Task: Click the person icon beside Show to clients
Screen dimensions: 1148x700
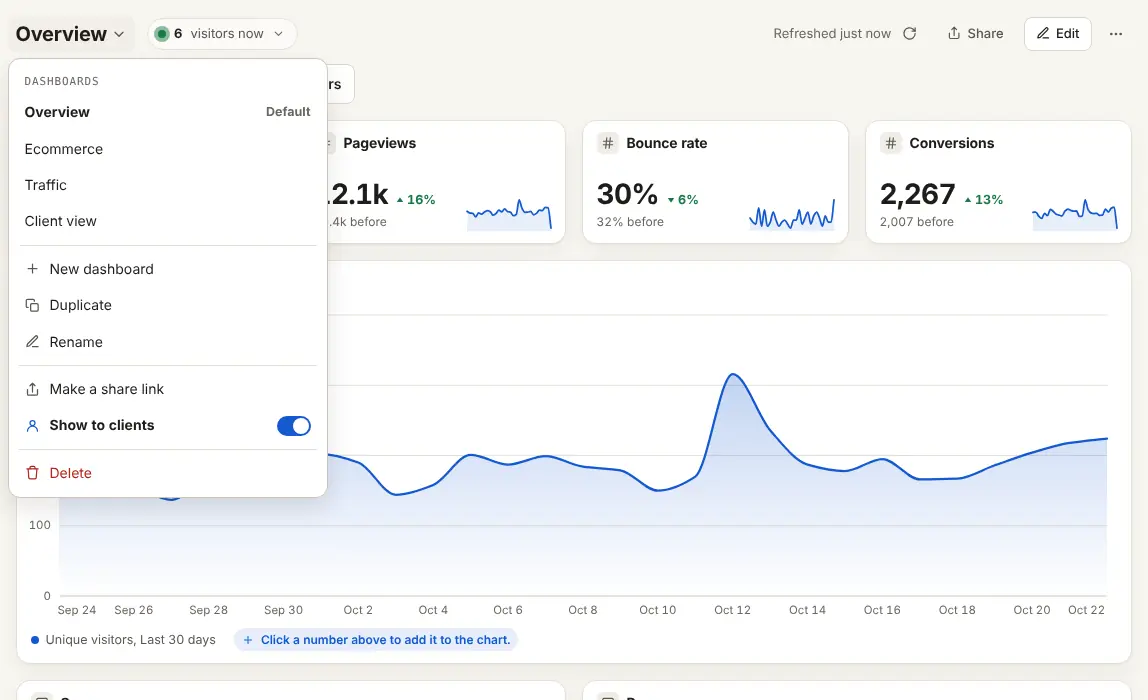Action: [x=32, y=425]
